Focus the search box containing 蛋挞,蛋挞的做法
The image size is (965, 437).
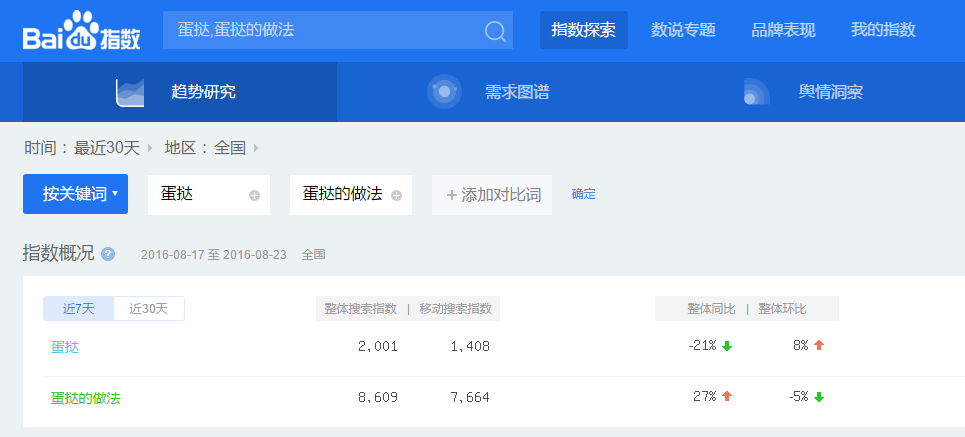(x=337, y=30)
